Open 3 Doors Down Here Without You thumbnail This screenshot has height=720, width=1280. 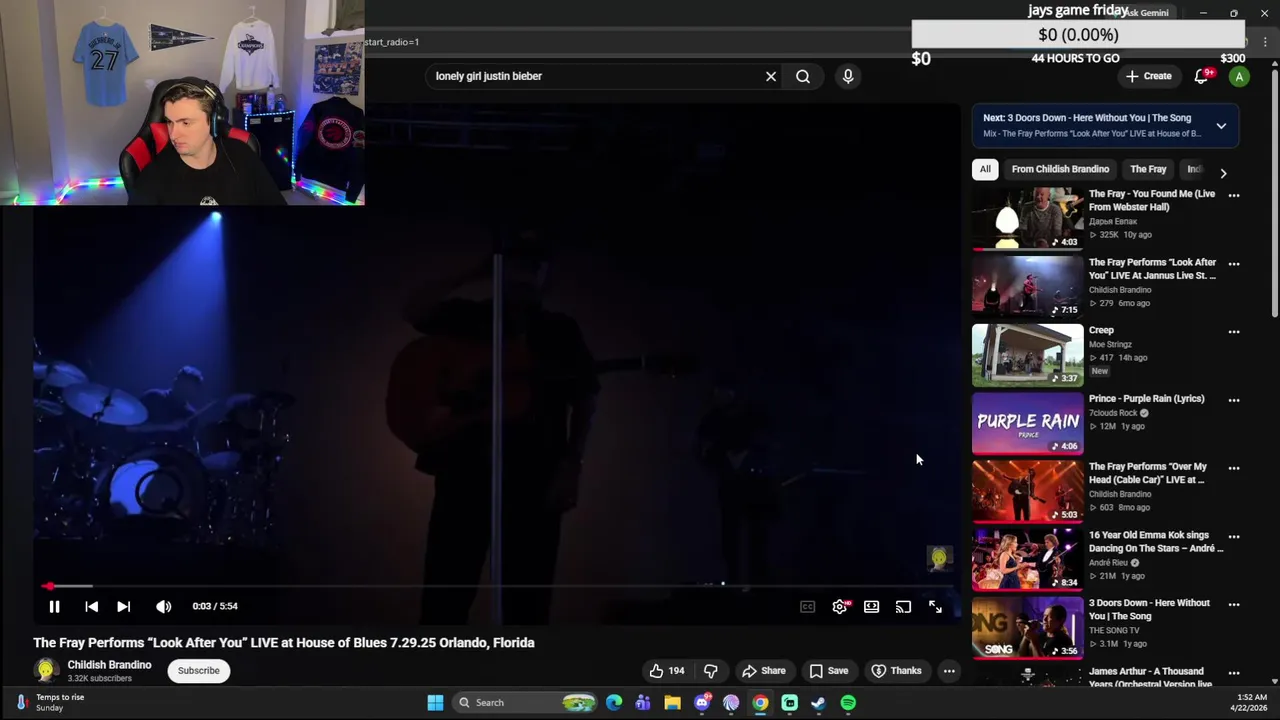(1027, 626)
